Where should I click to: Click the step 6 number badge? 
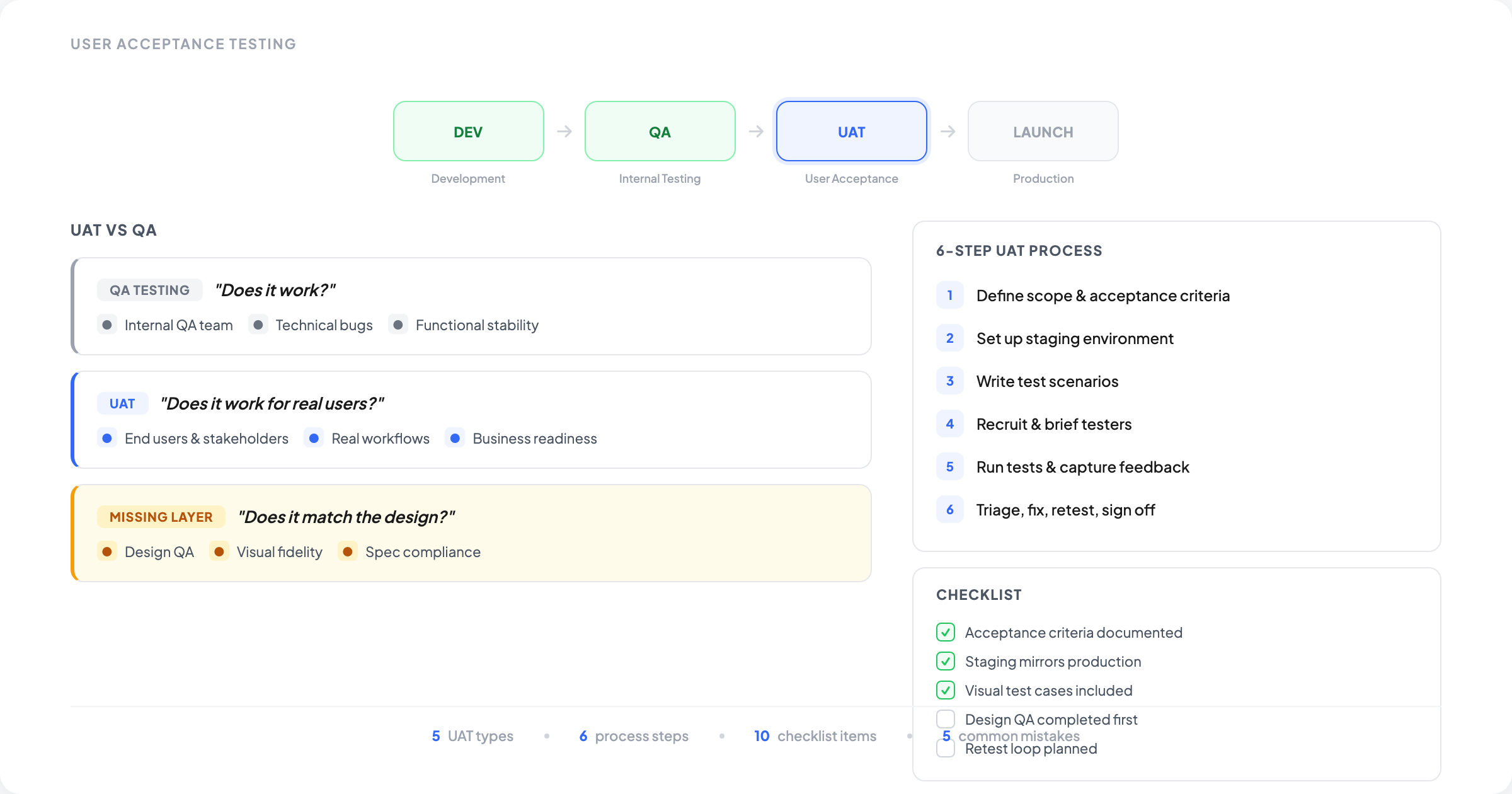[950, 509]
